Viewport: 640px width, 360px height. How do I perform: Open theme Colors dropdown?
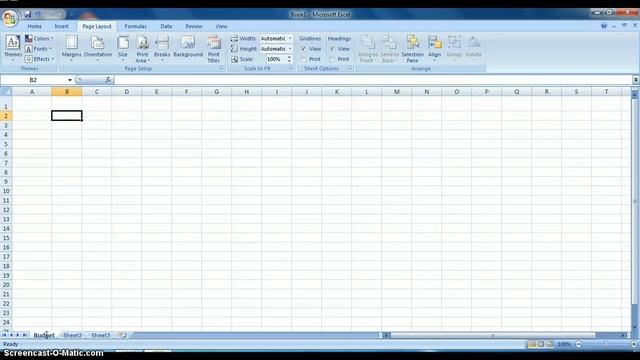coord(39,38)
